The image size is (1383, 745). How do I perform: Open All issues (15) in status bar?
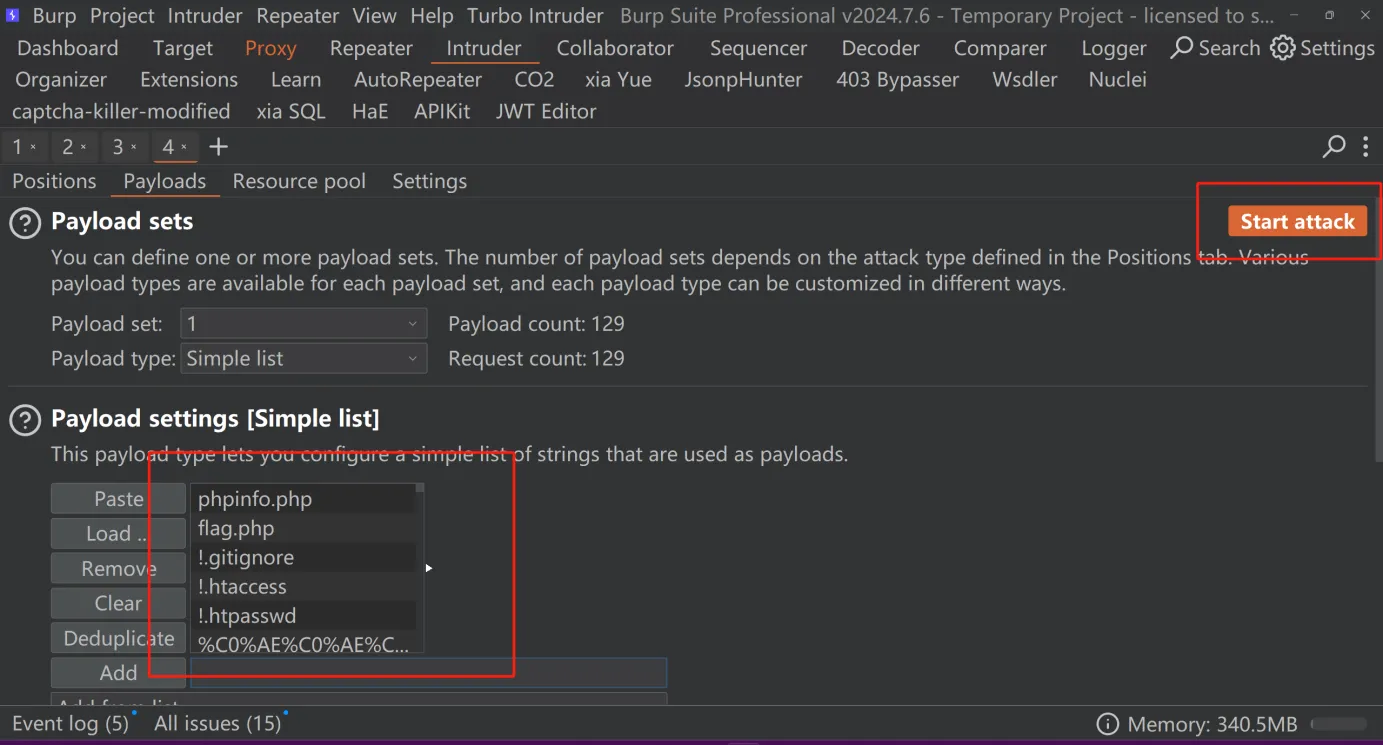[x=217, y=724]
